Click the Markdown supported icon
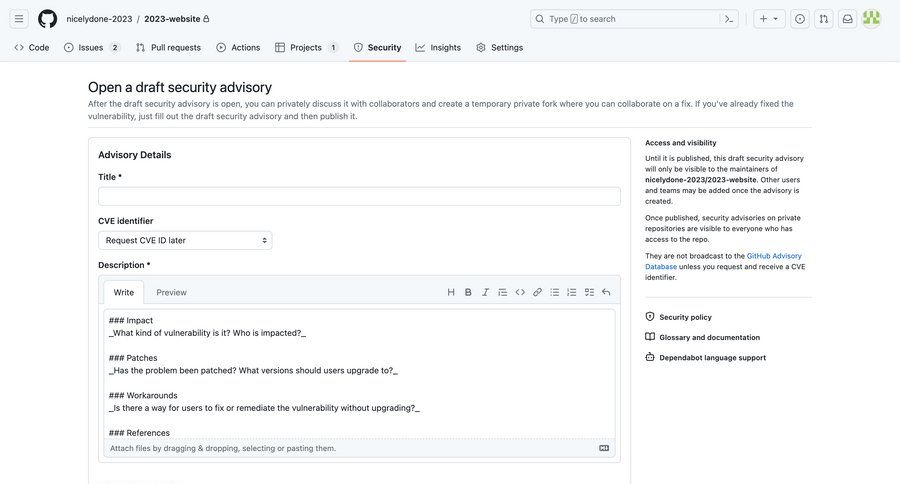This screenshot has width=900, height=484. [x=604, y=448]
